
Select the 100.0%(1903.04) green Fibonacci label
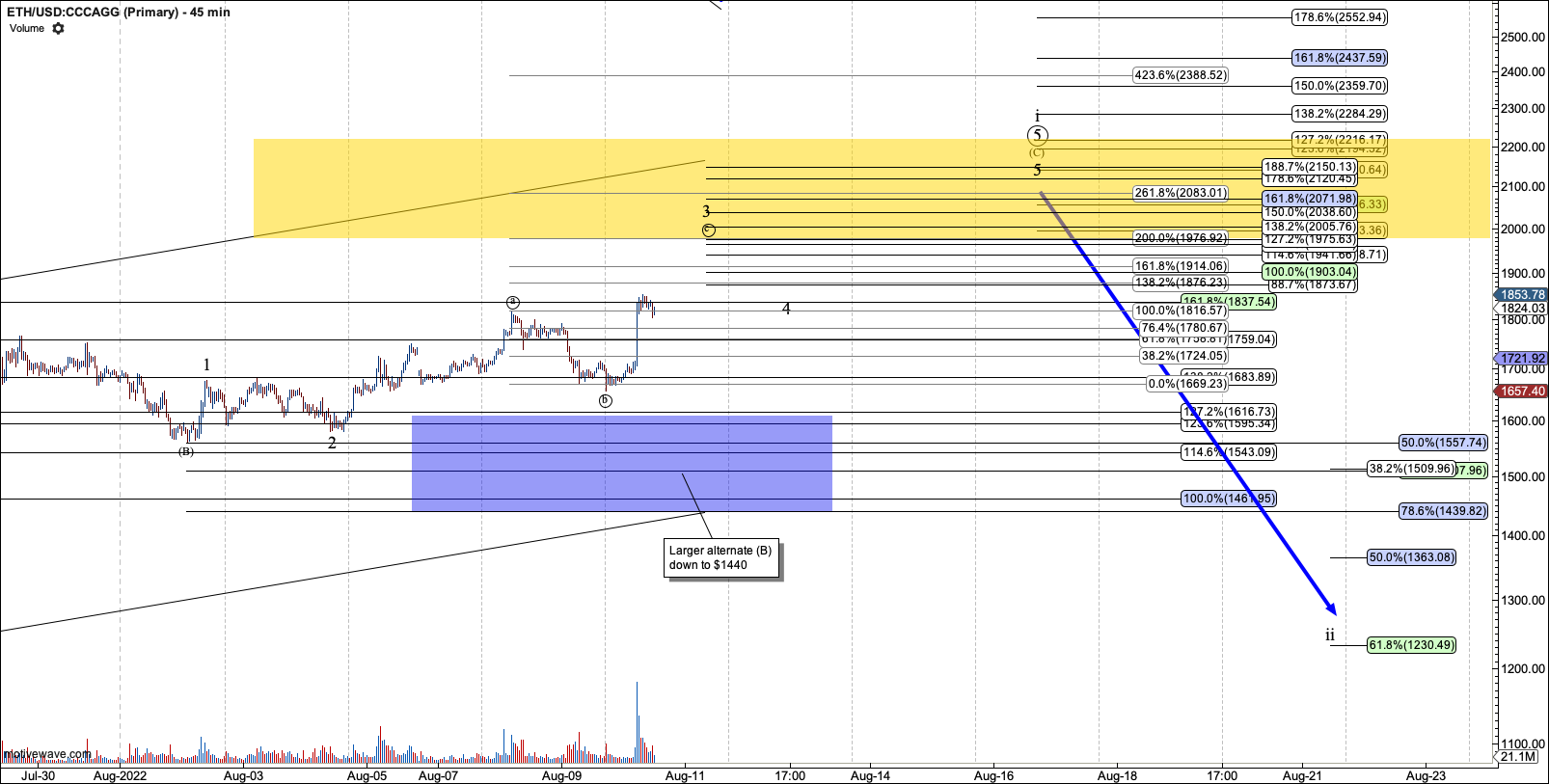pyautogui.click(x=1310, y=272)
